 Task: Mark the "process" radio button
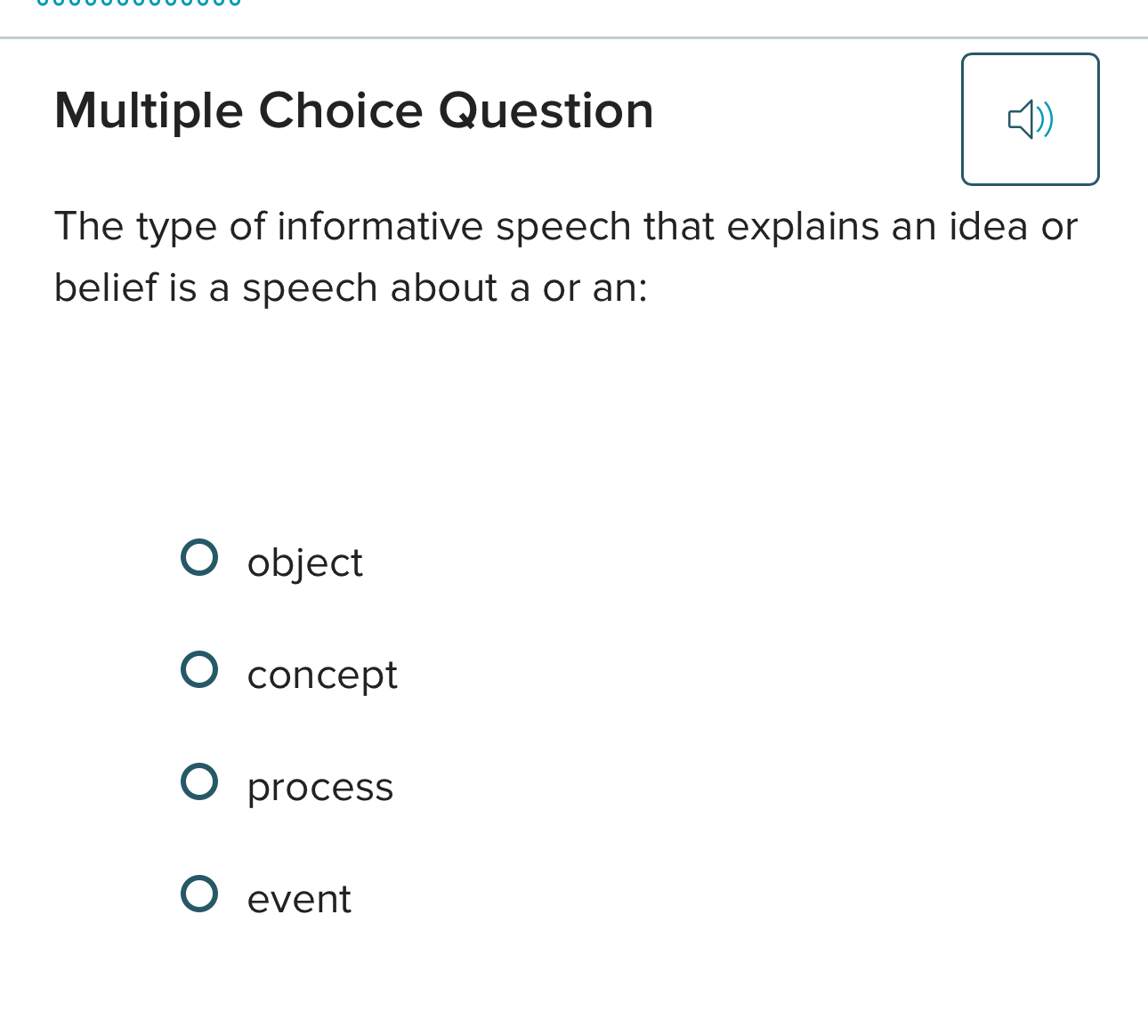click(199, 782)
